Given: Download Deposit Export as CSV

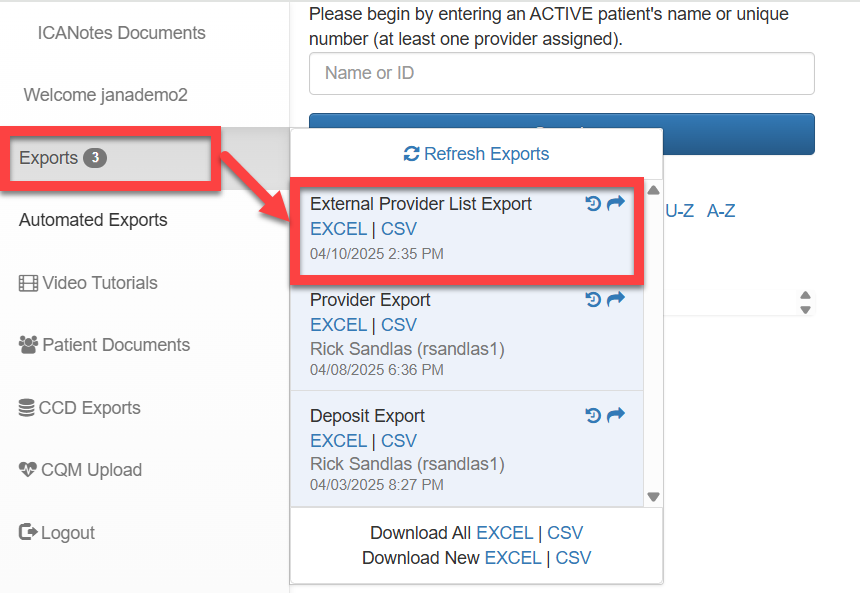Looking at the screenshot, I should [x=399, y=441].
